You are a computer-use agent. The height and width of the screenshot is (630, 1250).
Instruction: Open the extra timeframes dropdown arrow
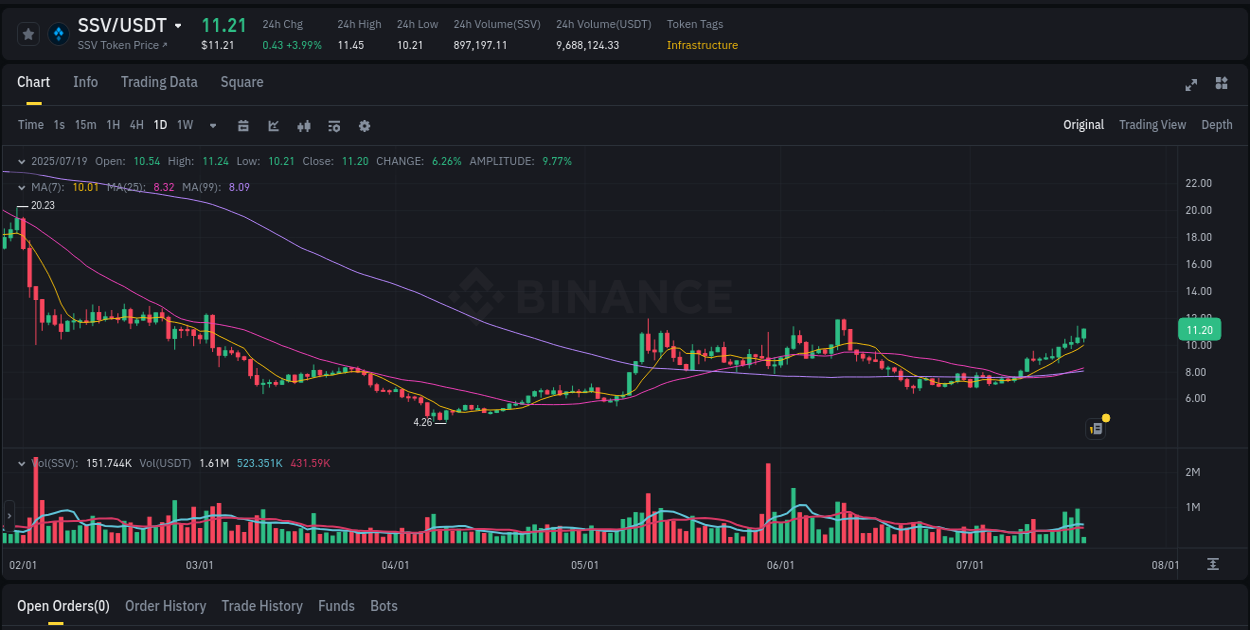click(x=211, y=125)
